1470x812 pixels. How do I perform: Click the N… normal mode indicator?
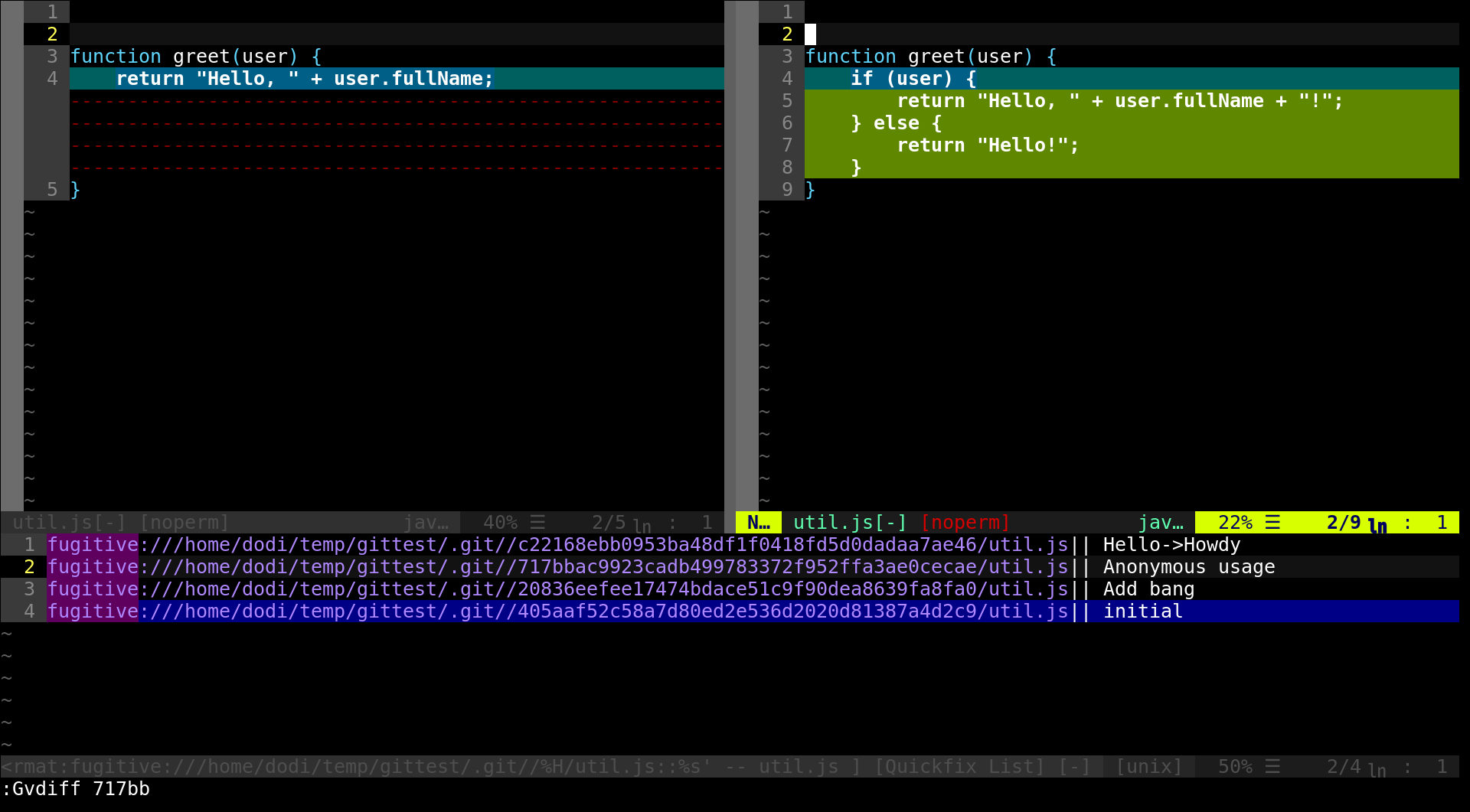[x=758, y=523]
